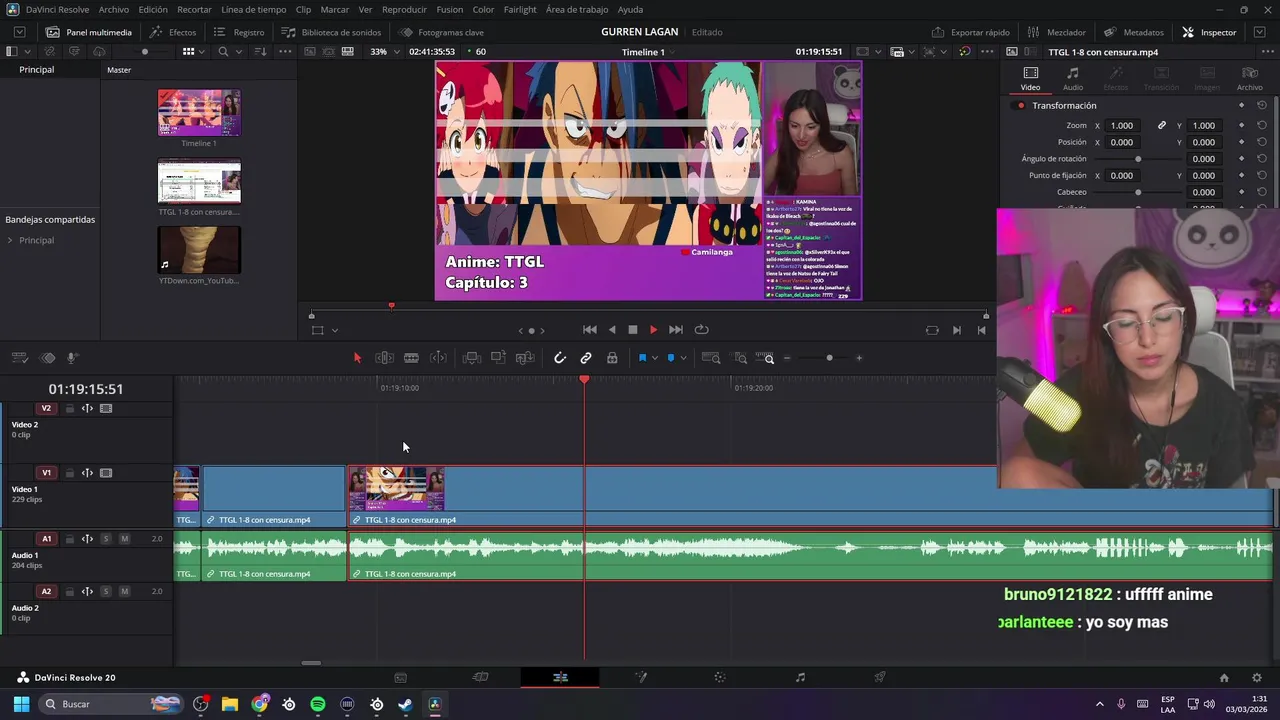Edit Zoom X value field
This screenshot has width=1280, height=720.
pos(1122,125)
